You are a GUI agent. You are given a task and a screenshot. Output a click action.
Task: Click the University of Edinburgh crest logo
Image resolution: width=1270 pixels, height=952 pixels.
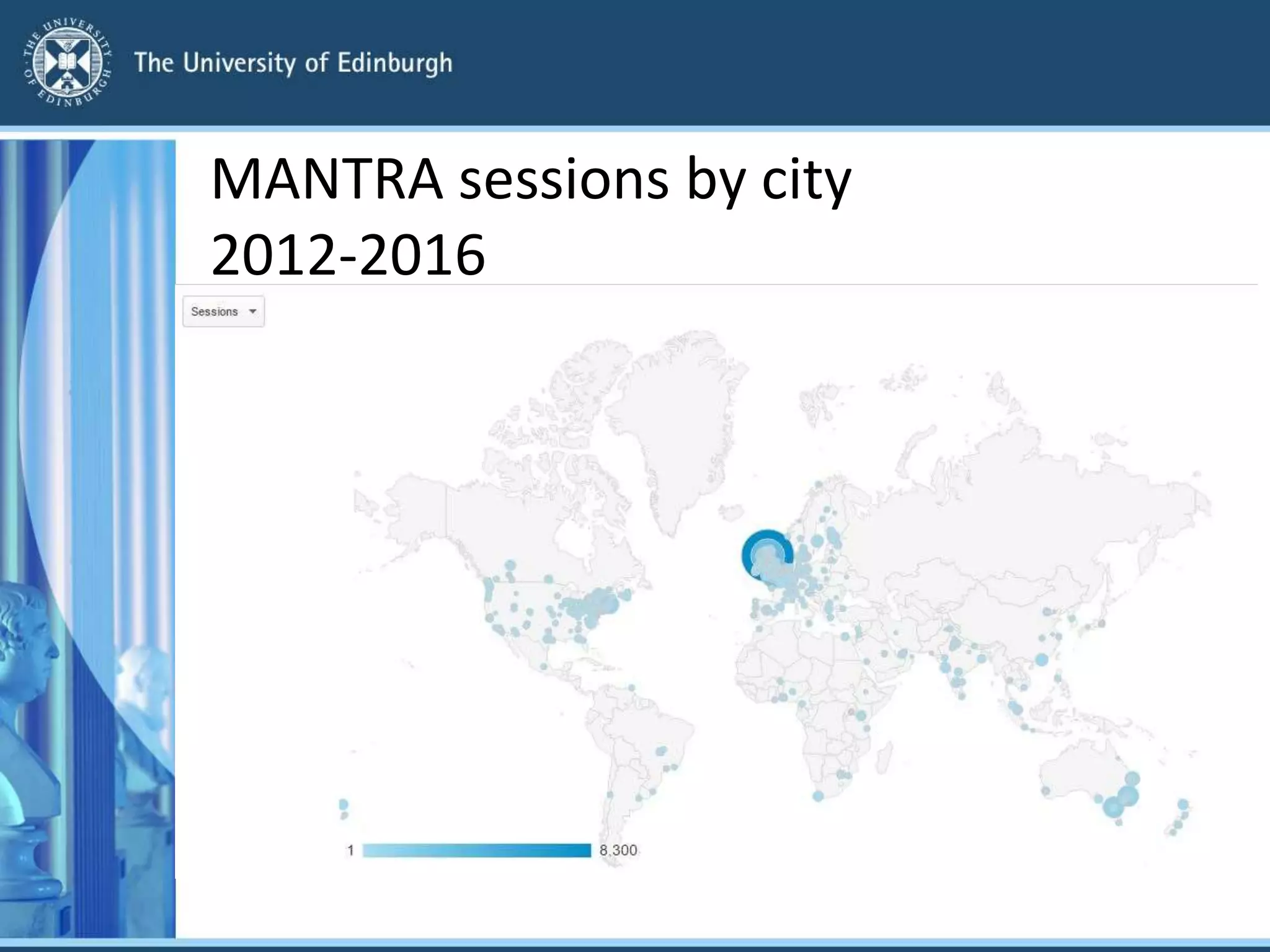point(67,63)
